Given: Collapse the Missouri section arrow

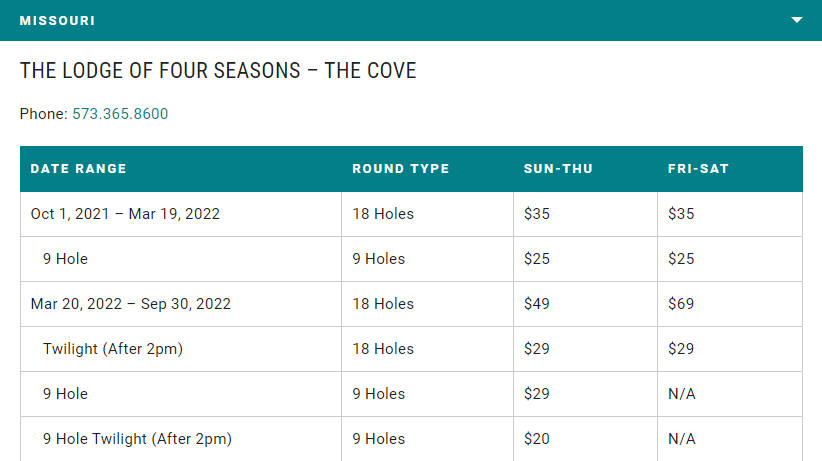Looking at the screenshot, I should 796,20.
